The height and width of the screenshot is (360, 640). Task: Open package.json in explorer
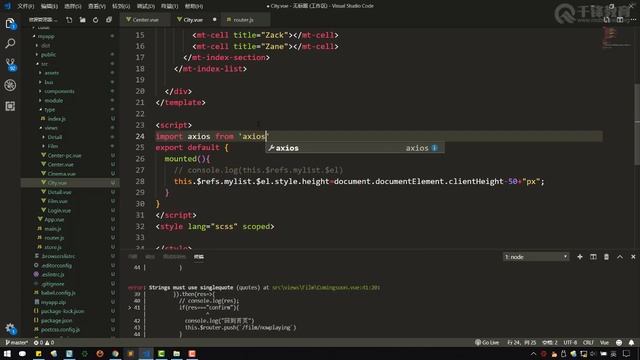pos(56,321)
